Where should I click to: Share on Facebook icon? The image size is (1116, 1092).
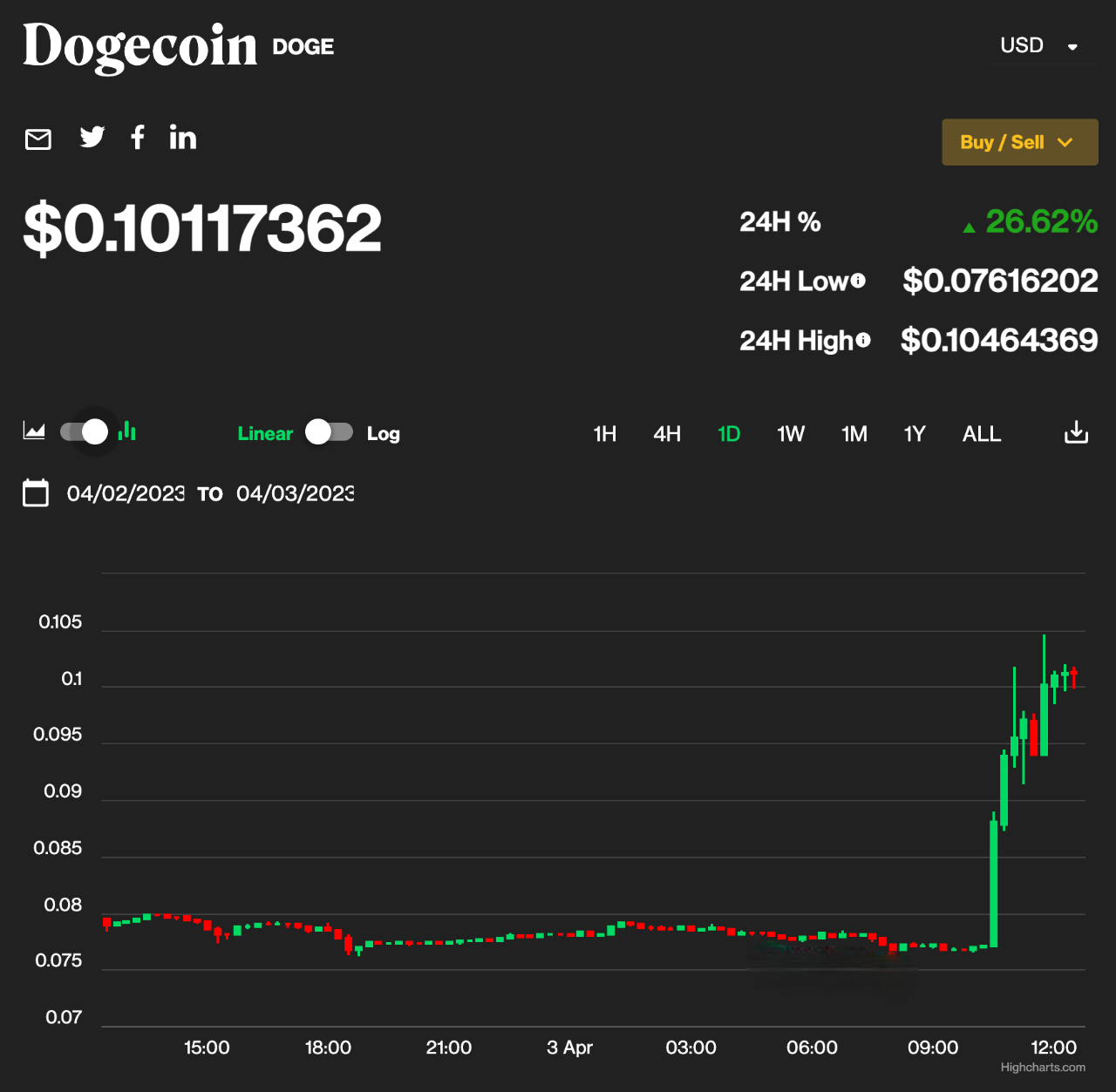coord(138,137)
